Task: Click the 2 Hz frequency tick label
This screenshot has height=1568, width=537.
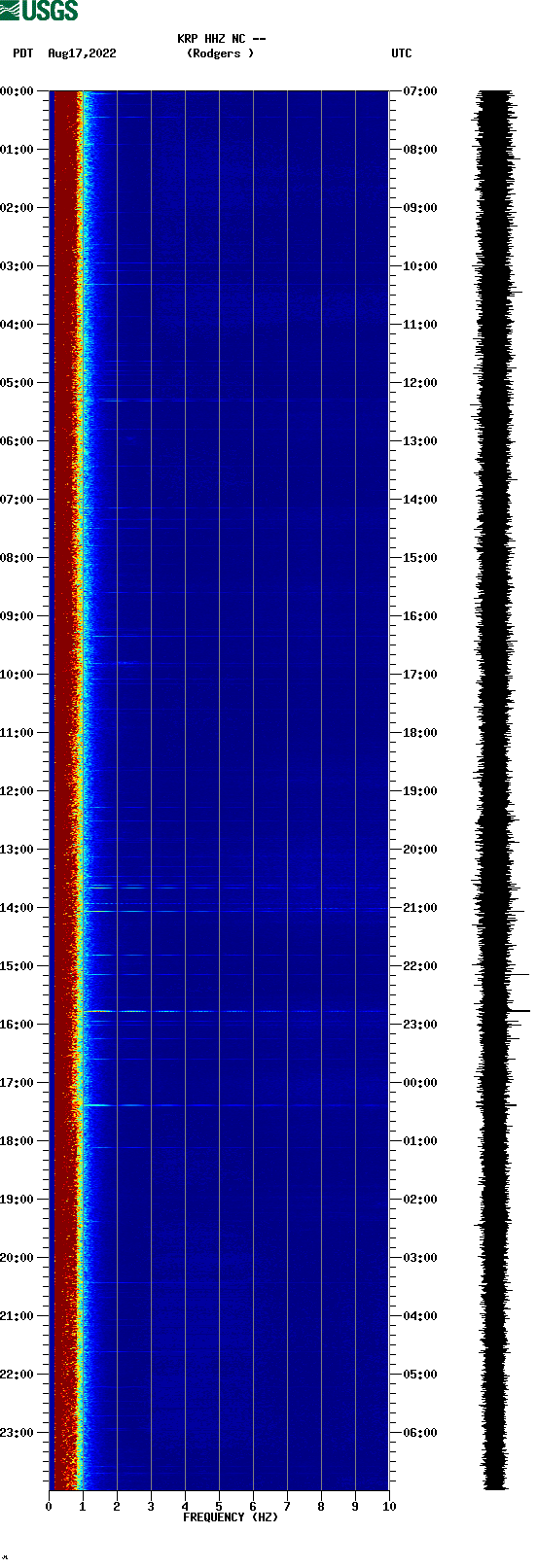Action: click(x=117, y=1507)
